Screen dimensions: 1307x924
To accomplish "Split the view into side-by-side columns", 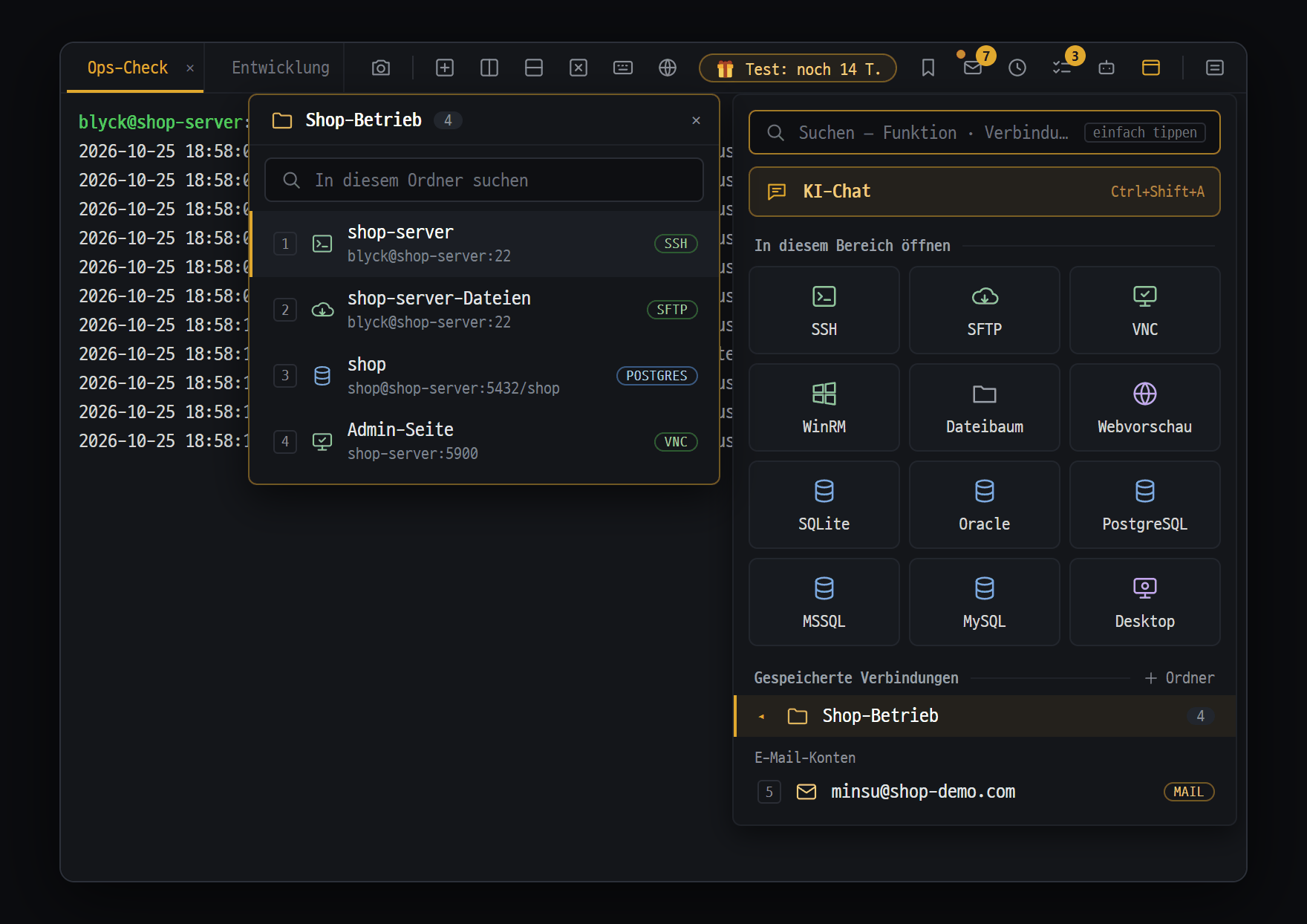I will click(x=489, y=68).
